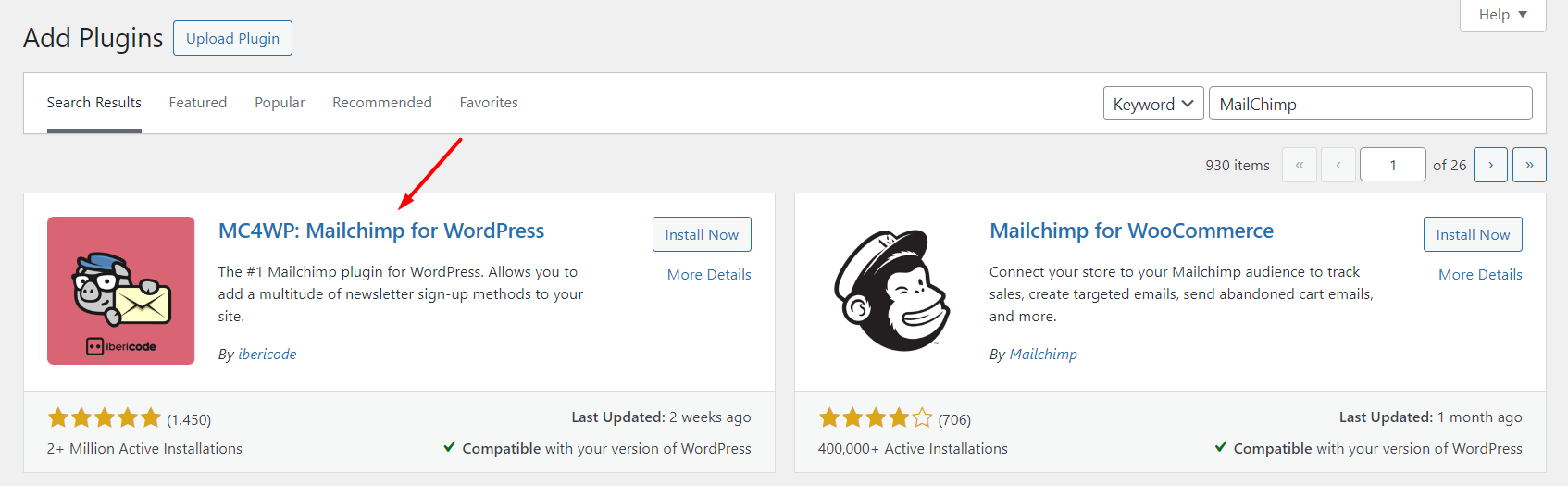Go to next page of results
The height and width of the screenshot is (486, 1568).
click(1490, 165)
